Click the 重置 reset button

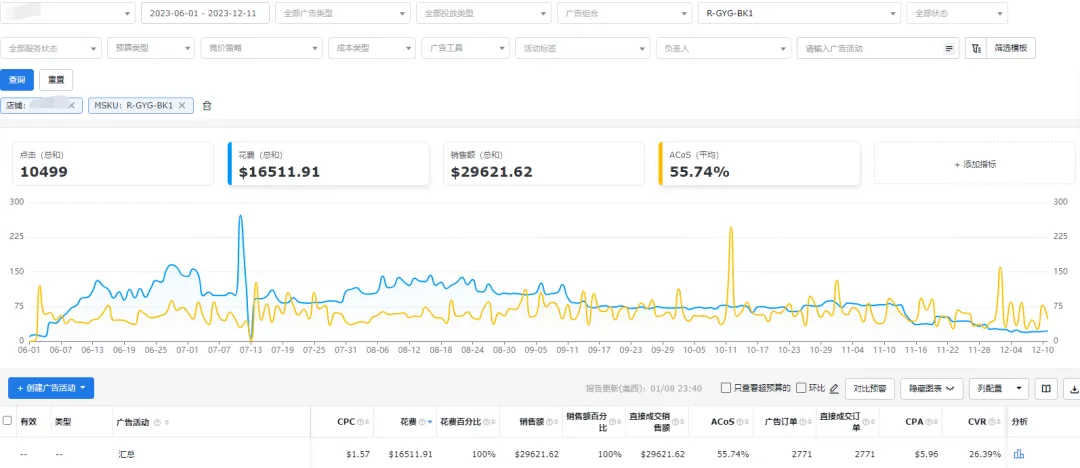56,80
